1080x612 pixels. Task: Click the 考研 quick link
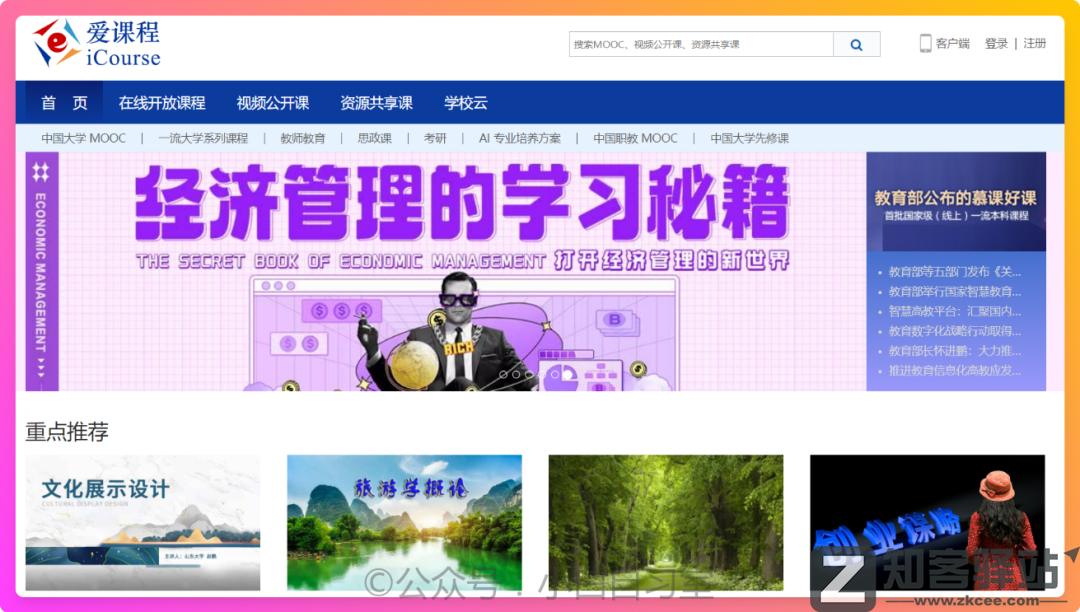pyautogui.click(x=434, y=138)
